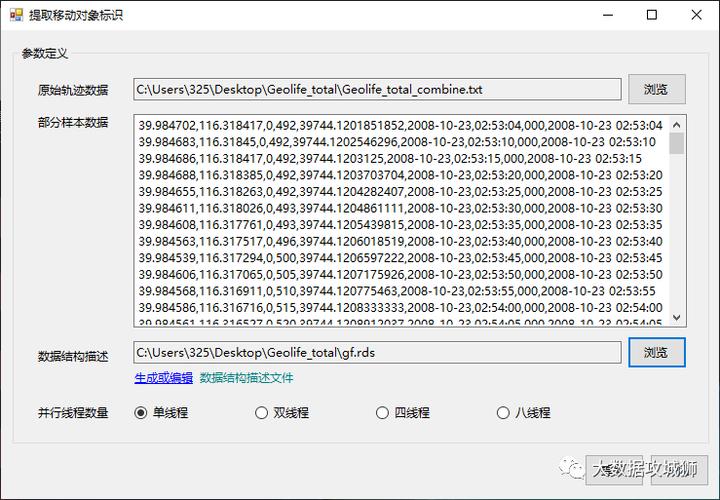720x500 pixels.
Task: Close the 提取移动对象标识 window
Action: coord(696,15)
